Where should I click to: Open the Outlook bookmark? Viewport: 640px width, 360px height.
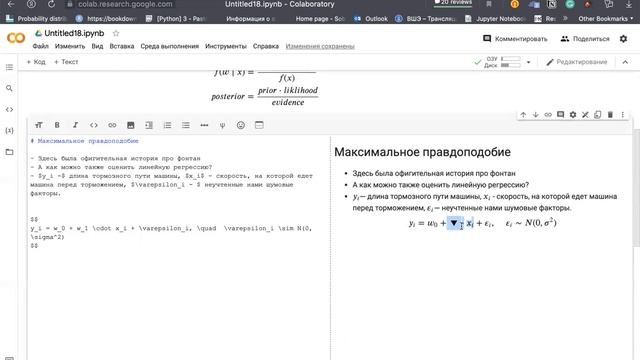(371, 19)
